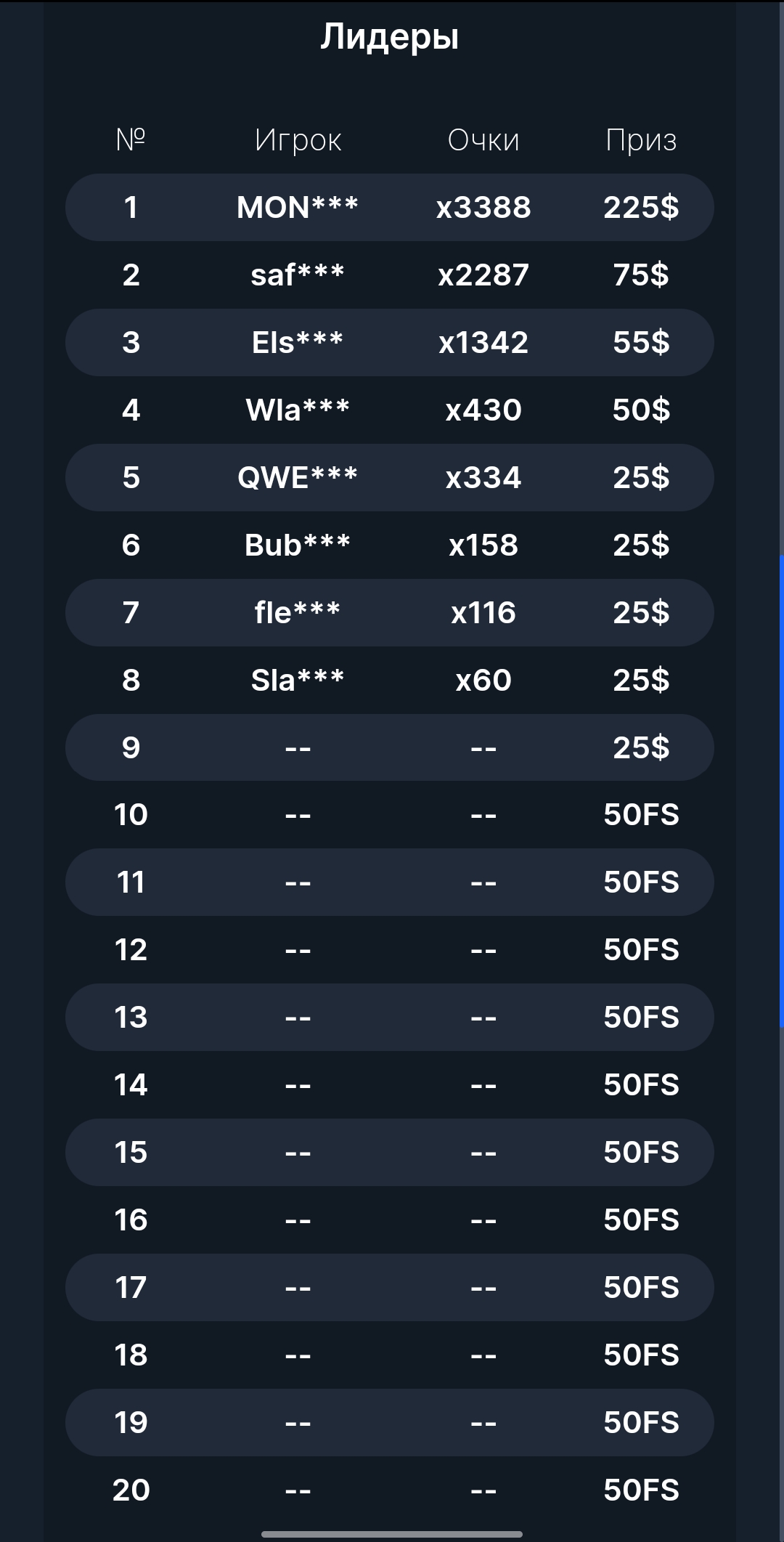The height and width of the screenshot is (1542, 784).
Task: Click the 50FS prize in row 20
Action: 641,1490
